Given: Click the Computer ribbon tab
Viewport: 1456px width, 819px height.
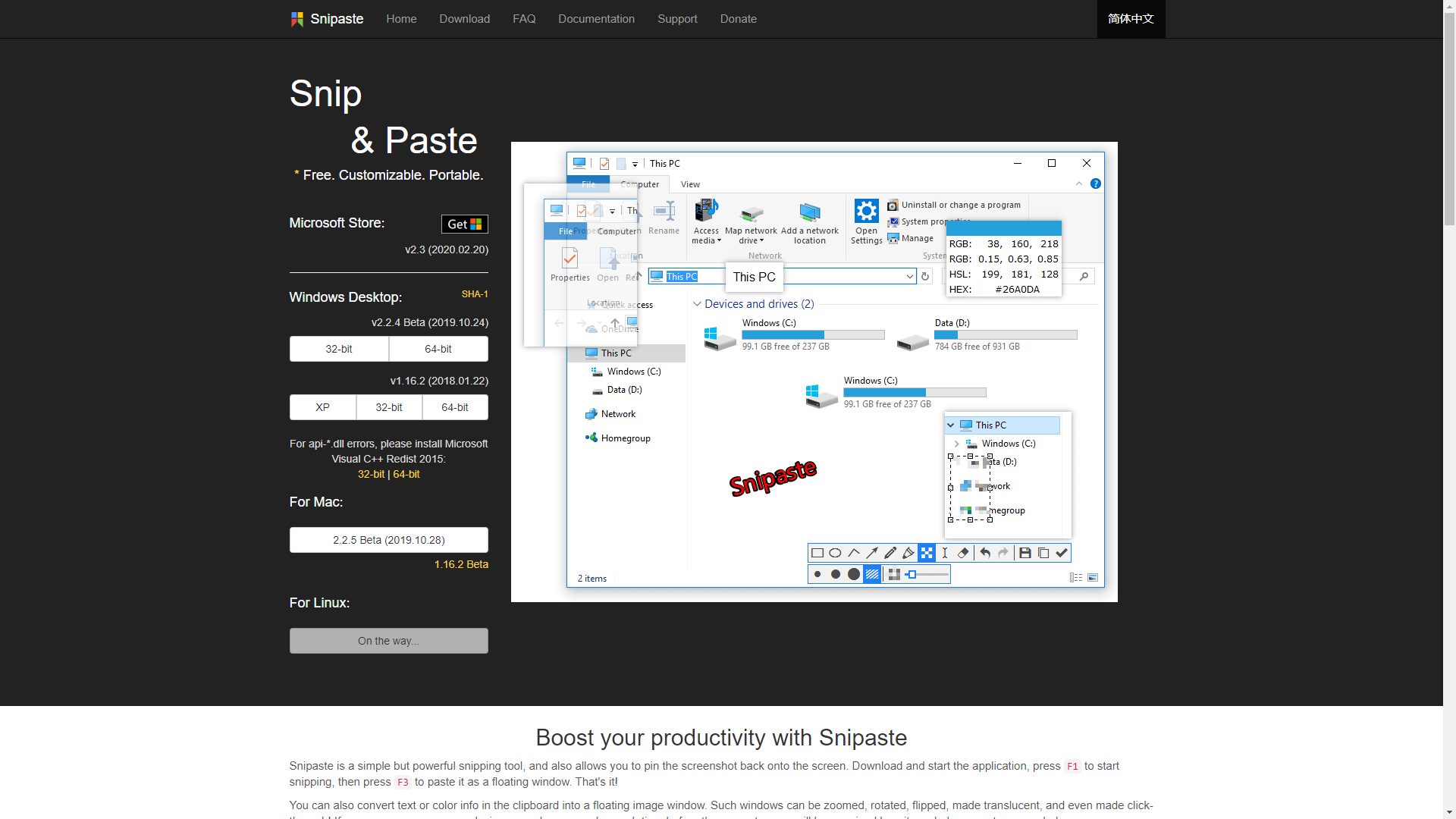Looking at the screenshot, I should pyautogui.click(x=637, y=184).
